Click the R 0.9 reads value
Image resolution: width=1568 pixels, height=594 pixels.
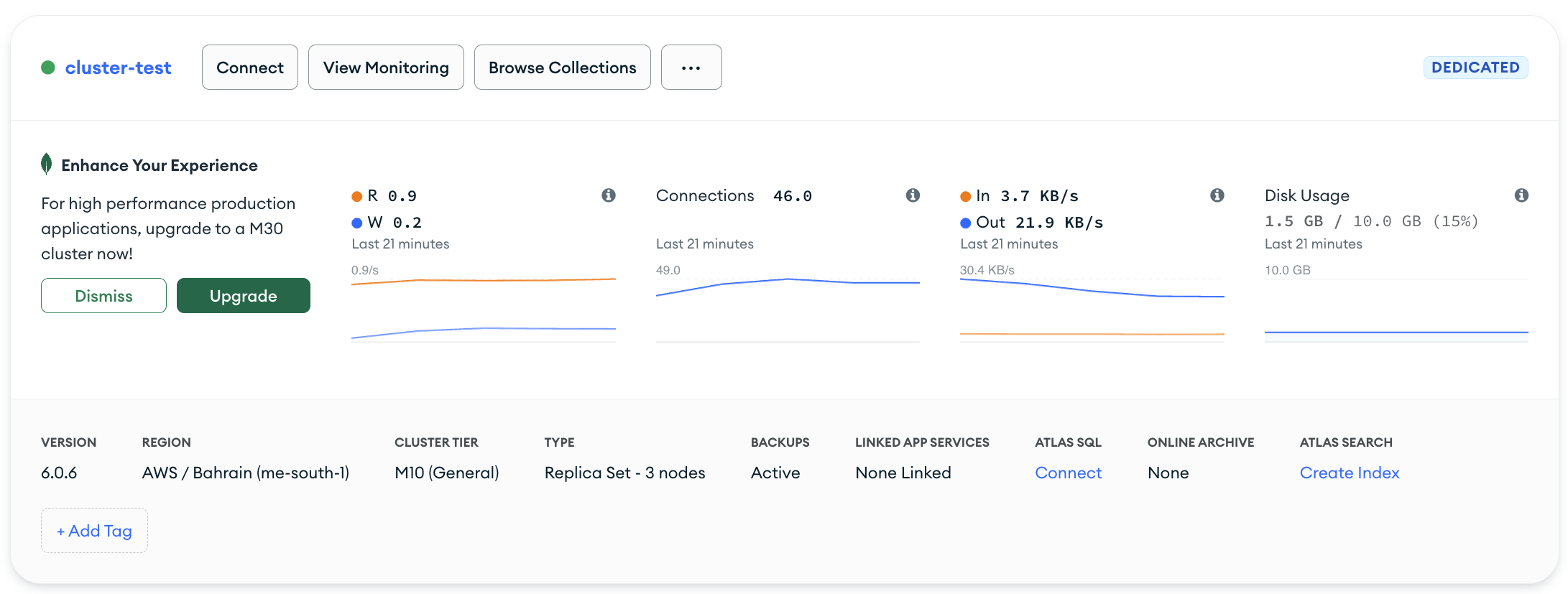pos(402,196)
